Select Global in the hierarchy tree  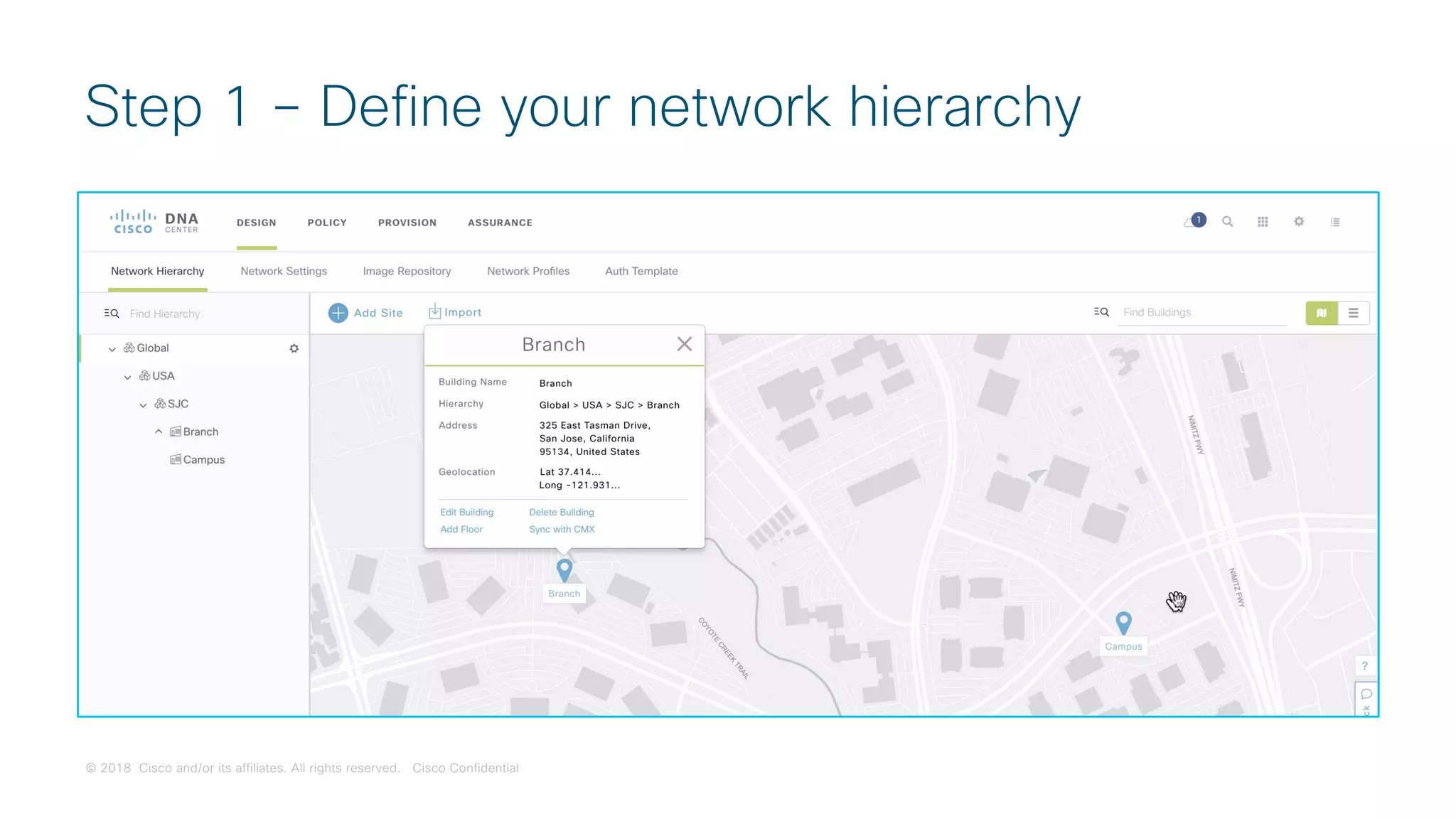pos(153,348)
